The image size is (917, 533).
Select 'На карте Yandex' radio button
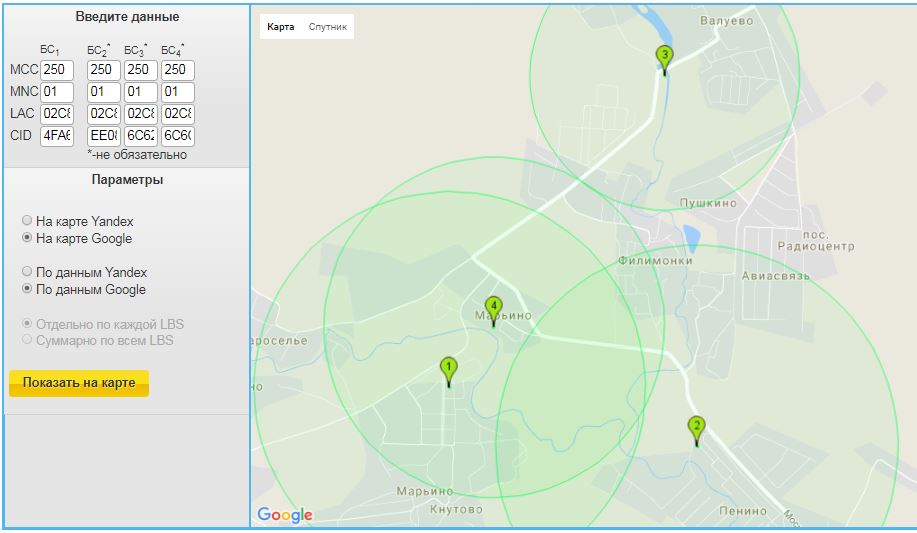point(27,221)
